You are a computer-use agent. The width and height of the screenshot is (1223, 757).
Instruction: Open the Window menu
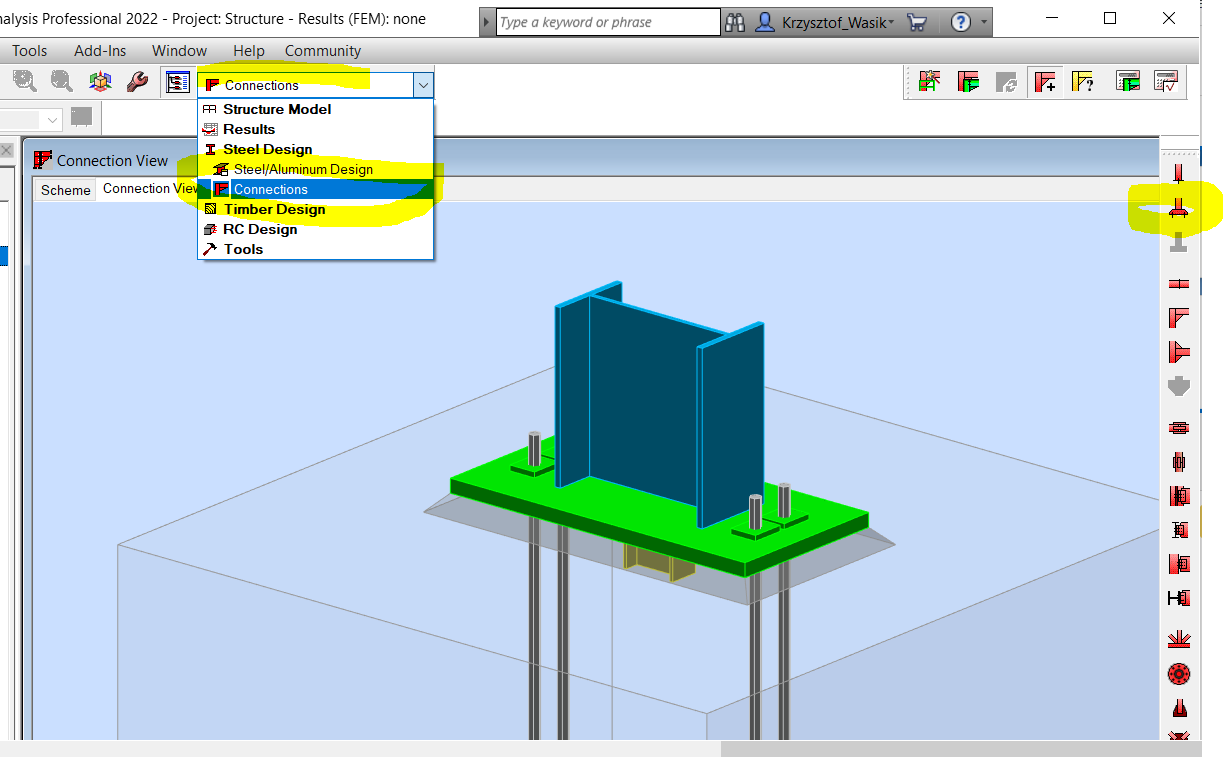(180, 51)
